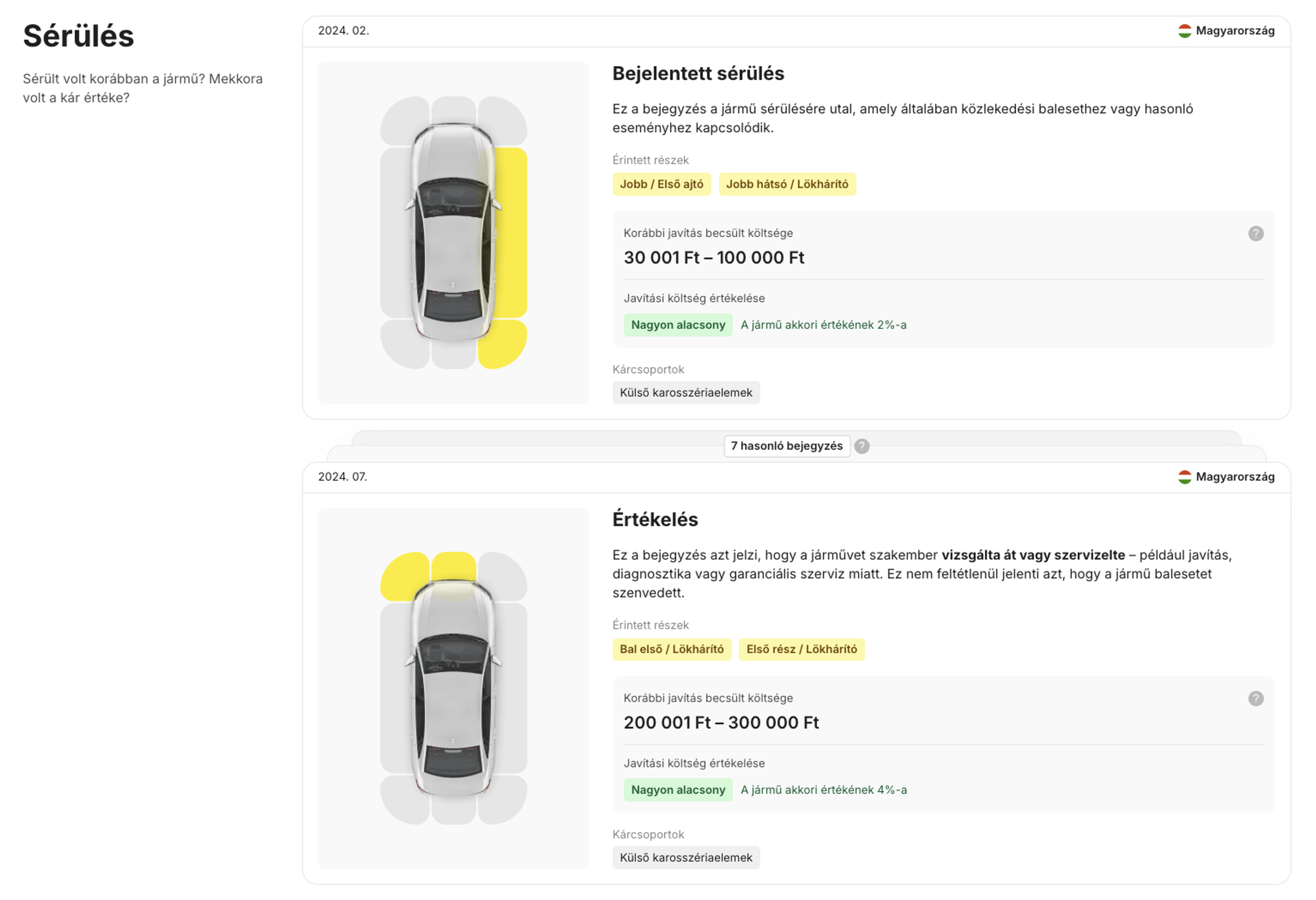Select the Jobb / Első ajtó tag
The image size is (1316, 900).
(661, 184)
